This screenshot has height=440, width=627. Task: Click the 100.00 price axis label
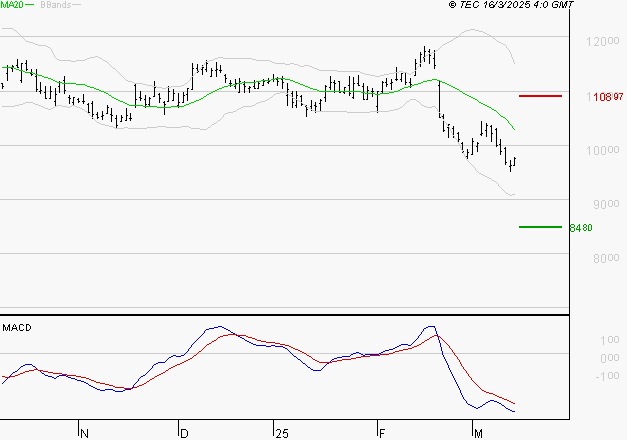pyautogui.click(x=603, y=150)
